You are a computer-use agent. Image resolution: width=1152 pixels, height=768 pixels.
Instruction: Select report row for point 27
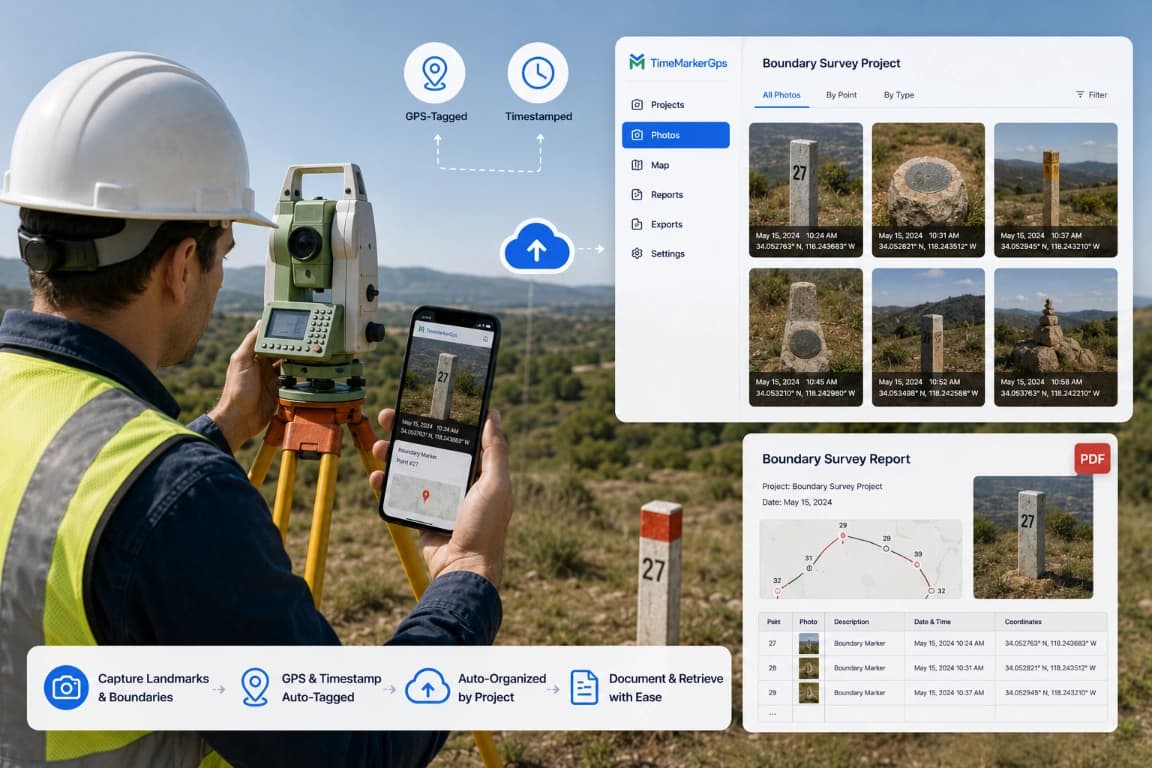coord(932,644)
